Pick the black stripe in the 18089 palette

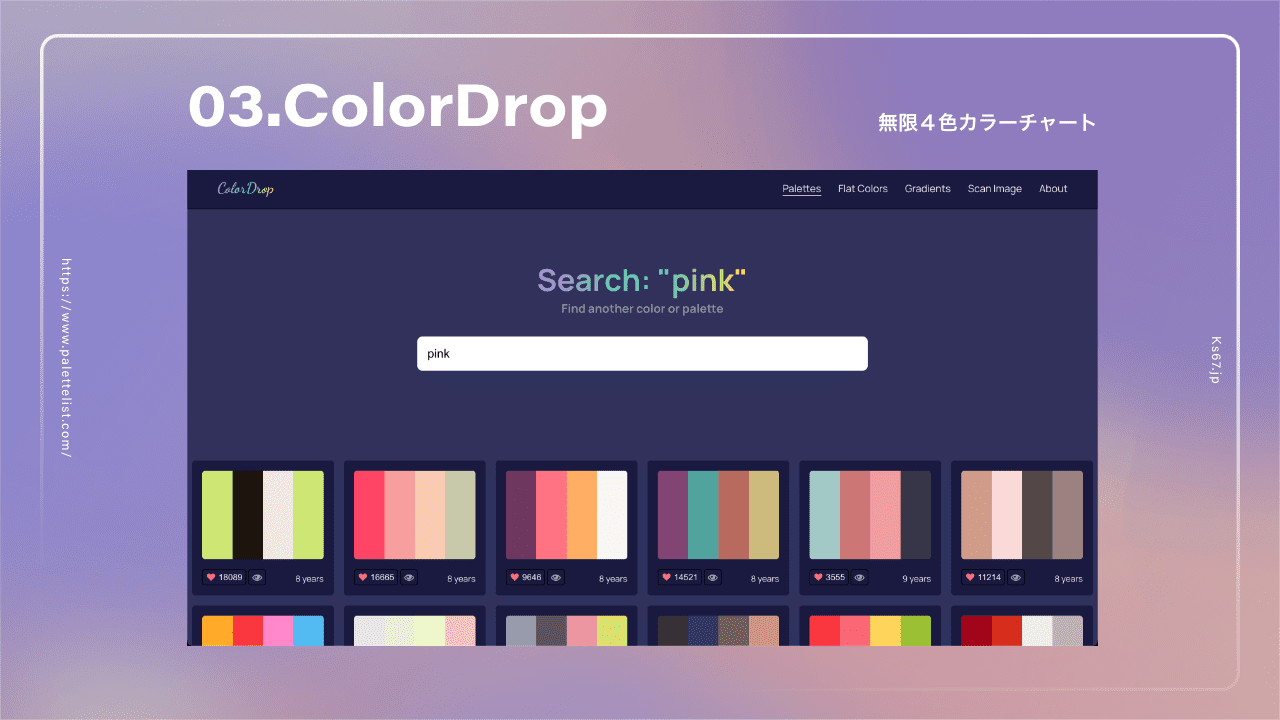[x=248, y=515]
